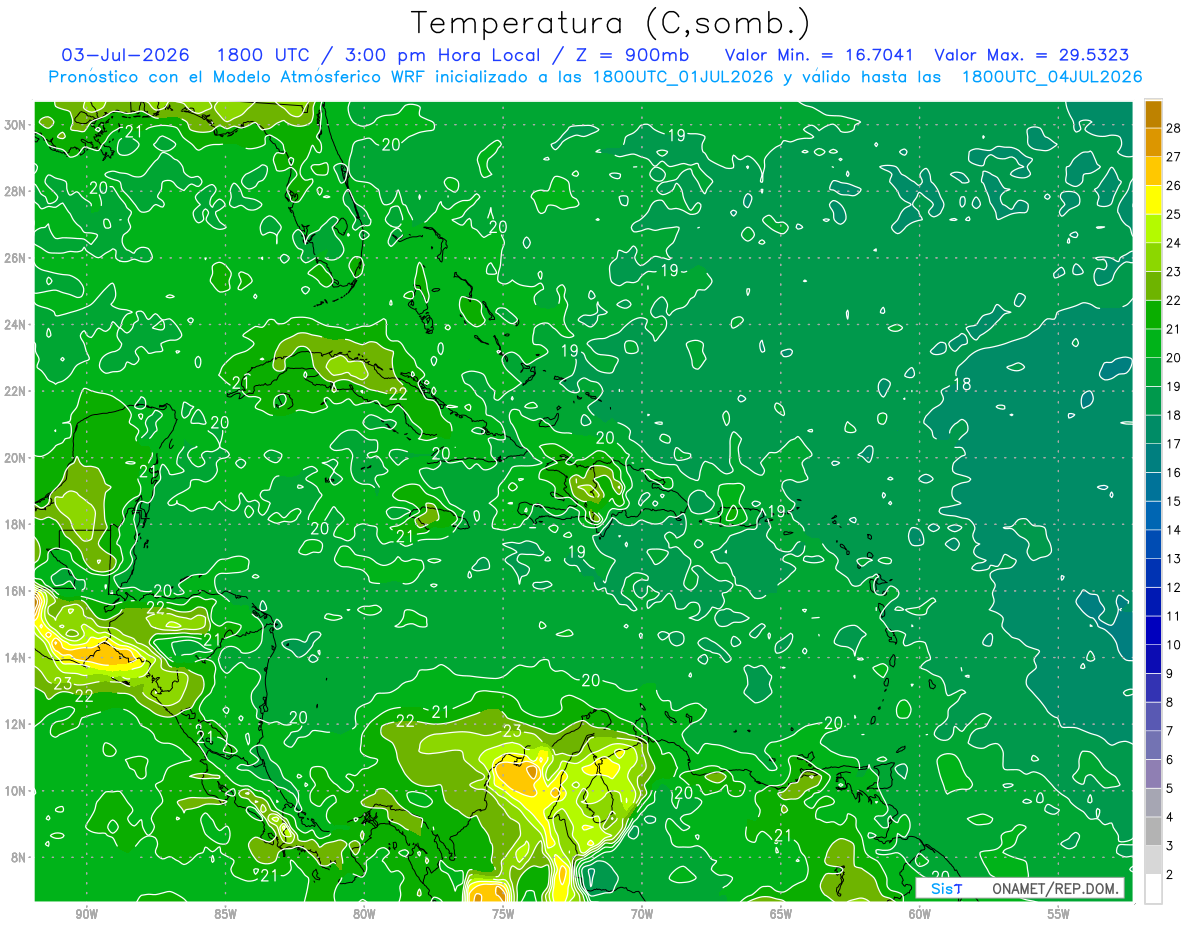1200x927 pixels.
Task: Click the "SisT" label in the map corner
Action: [946, 888]
